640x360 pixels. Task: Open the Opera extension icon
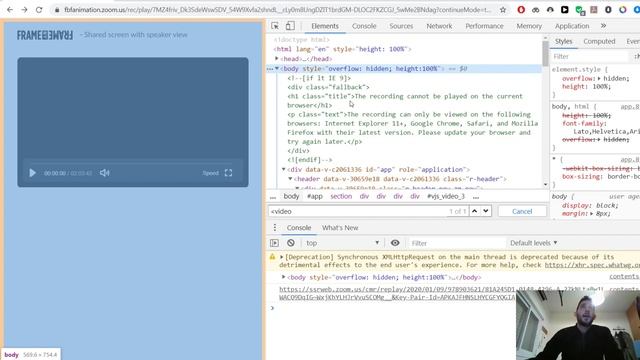[521, 9]
